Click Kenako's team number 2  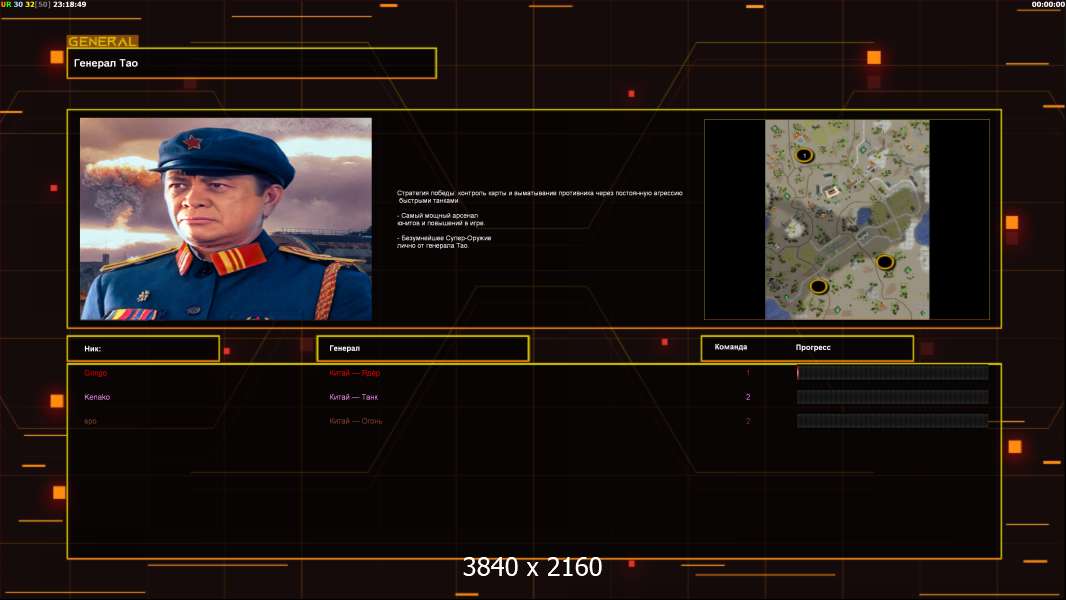[748, 397]
